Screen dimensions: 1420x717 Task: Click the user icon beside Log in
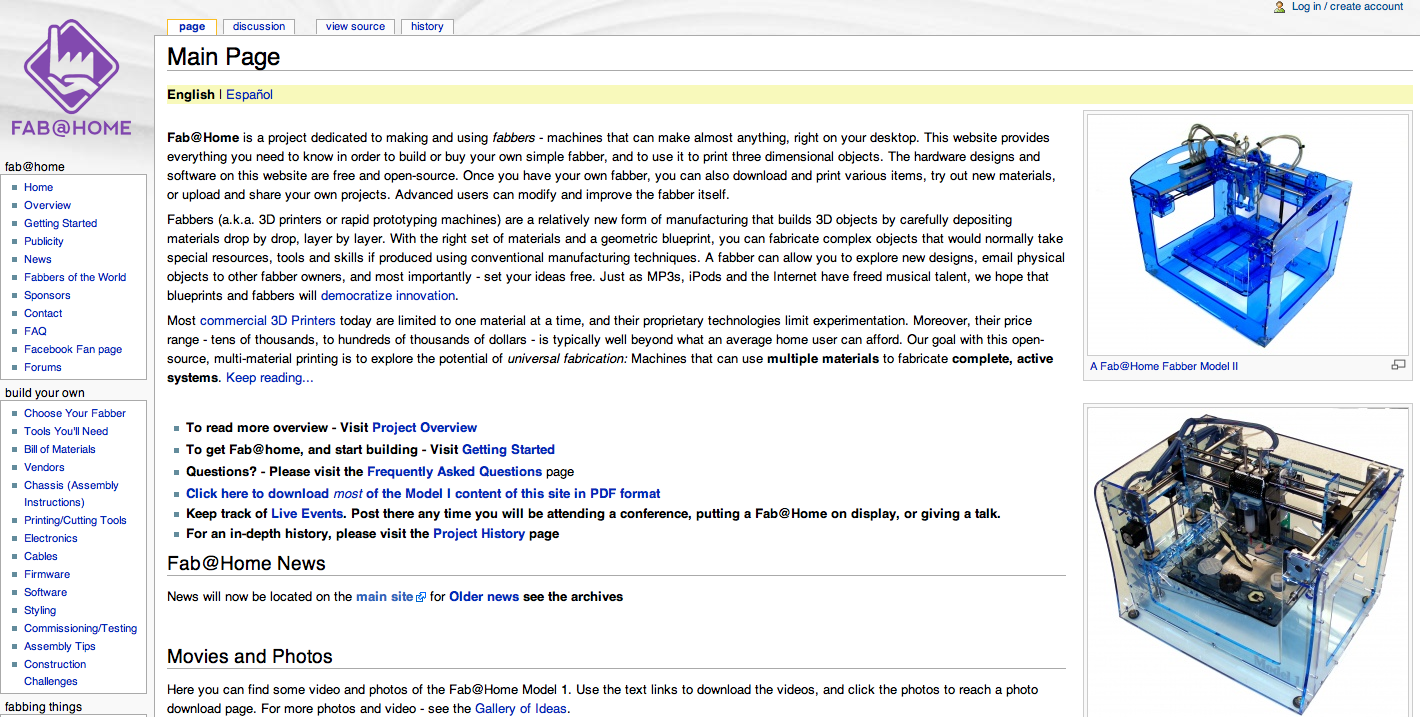point(1279,7)
